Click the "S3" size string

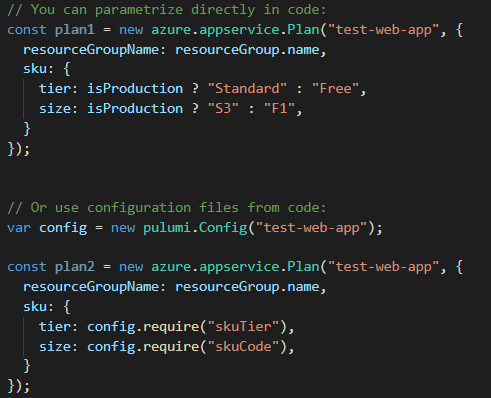[223, 109]
